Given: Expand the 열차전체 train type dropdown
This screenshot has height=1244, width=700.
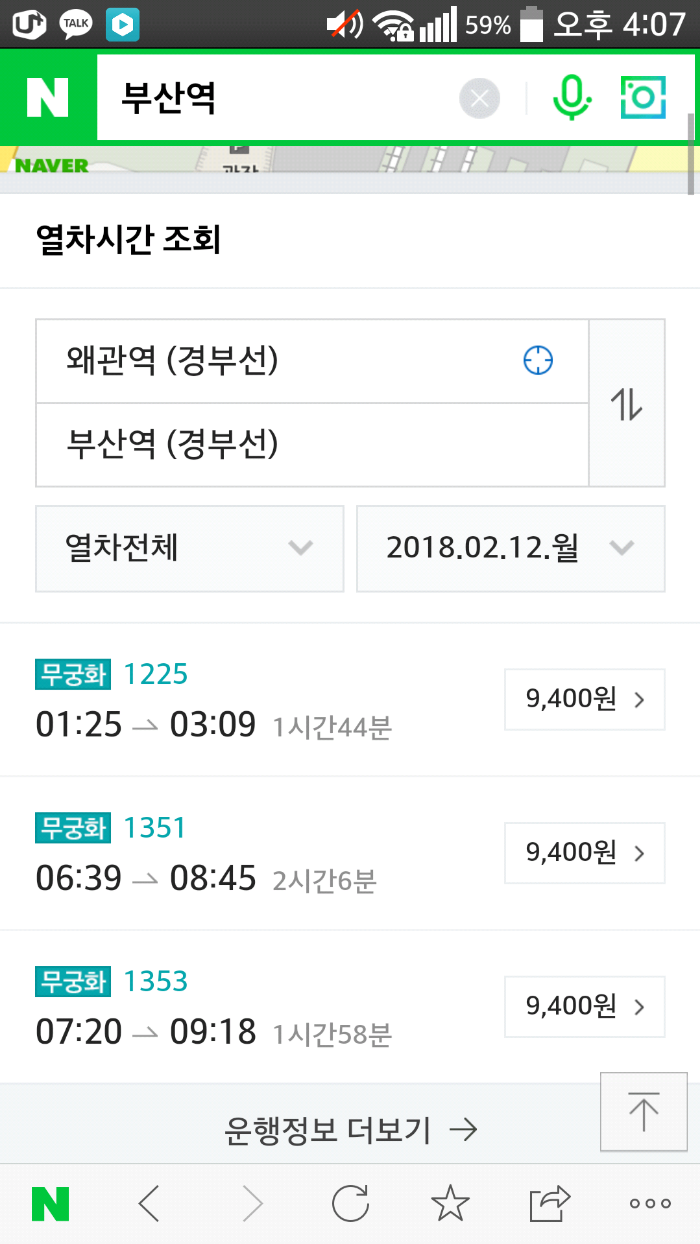Looking at the screenshot, I should 190,548.
